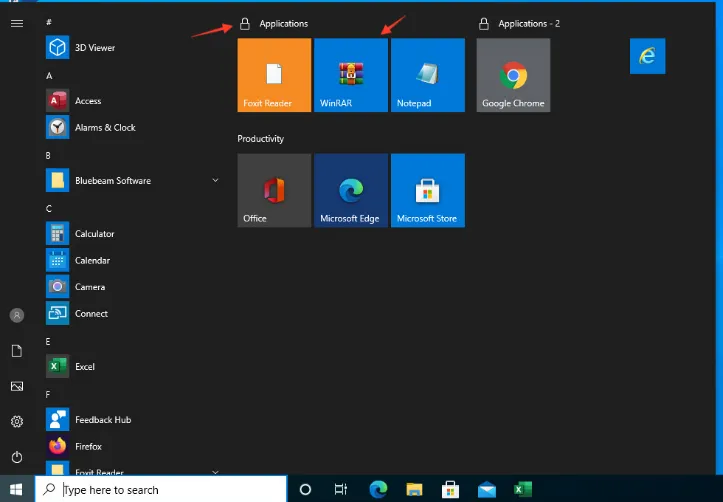
Task: Open the user account menu
Action: [17, 315]
